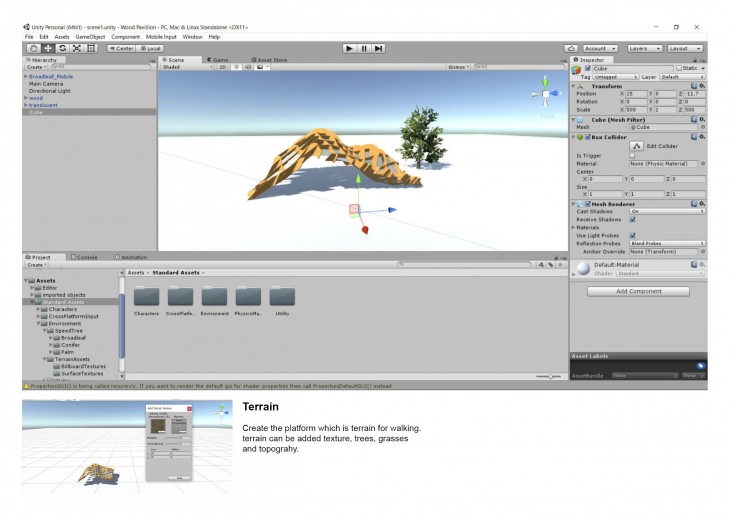Image resolution: width=730 pixels, height=516 pixels.
Task: Select the Move tool in toolbar
Action: (48, 48)
